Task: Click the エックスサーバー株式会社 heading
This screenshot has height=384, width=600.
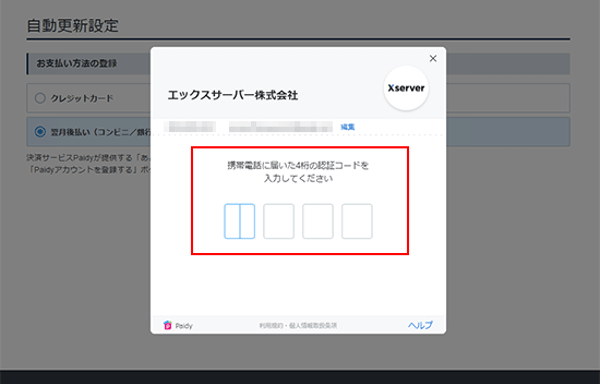Action: [x=233, y=95]
